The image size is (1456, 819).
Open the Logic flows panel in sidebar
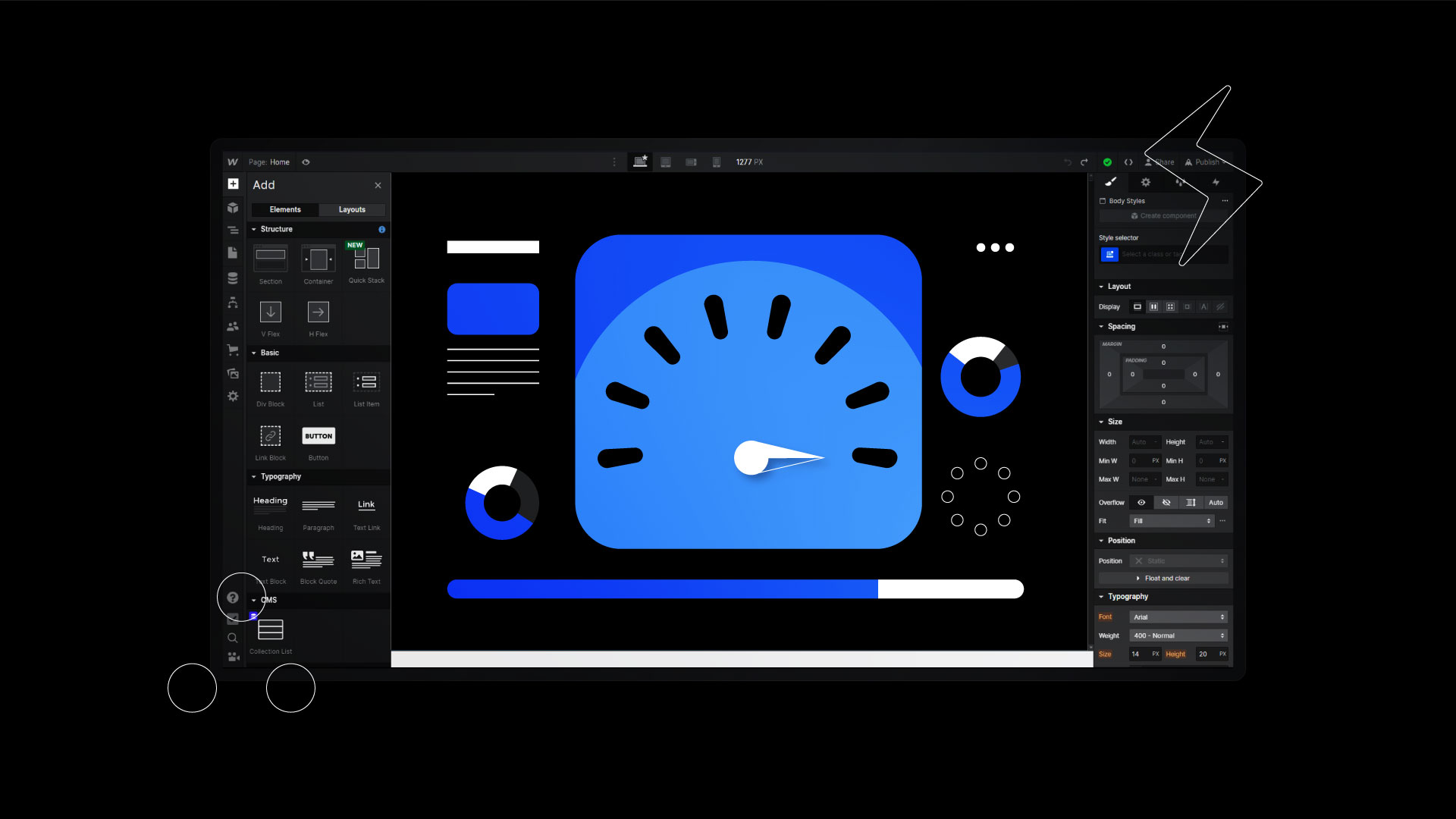coord(233,303)
